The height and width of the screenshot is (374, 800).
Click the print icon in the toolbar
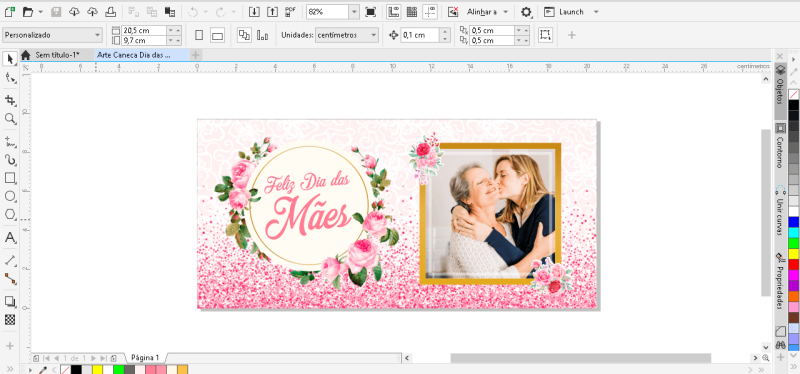(x=111, y=11)
